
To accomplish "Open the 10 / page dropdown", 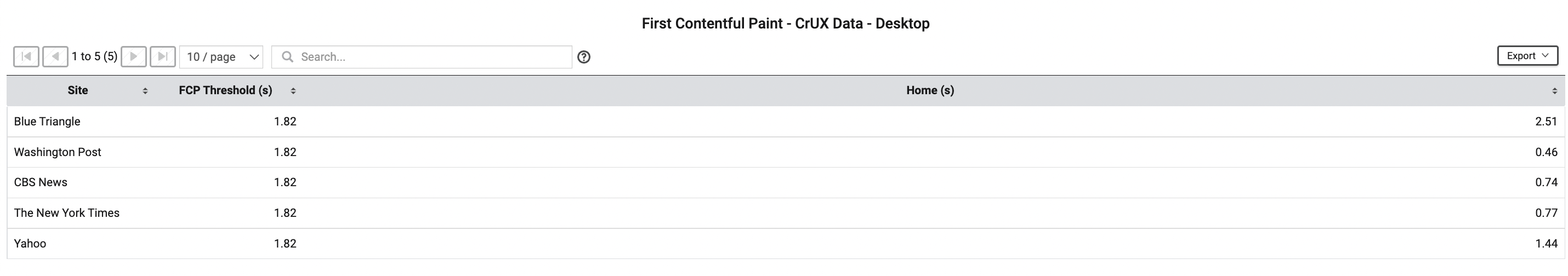I will click(x=221, y=56).
